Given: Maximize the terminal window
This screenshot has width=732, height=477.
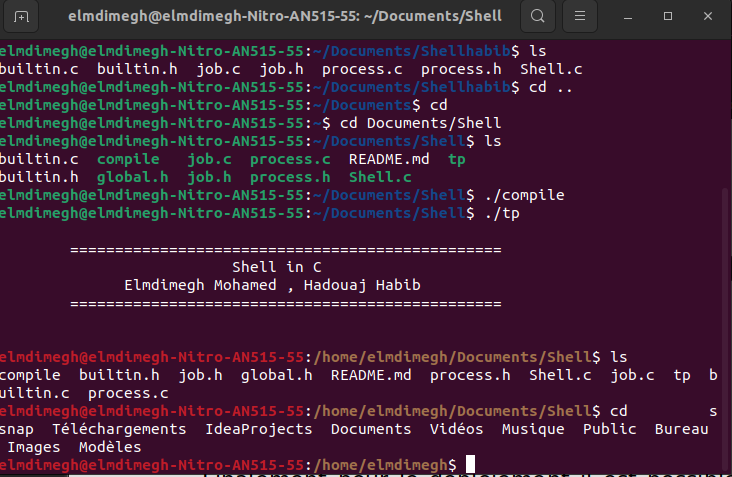Looking at the screenshot, I should [x=668, y=16].
